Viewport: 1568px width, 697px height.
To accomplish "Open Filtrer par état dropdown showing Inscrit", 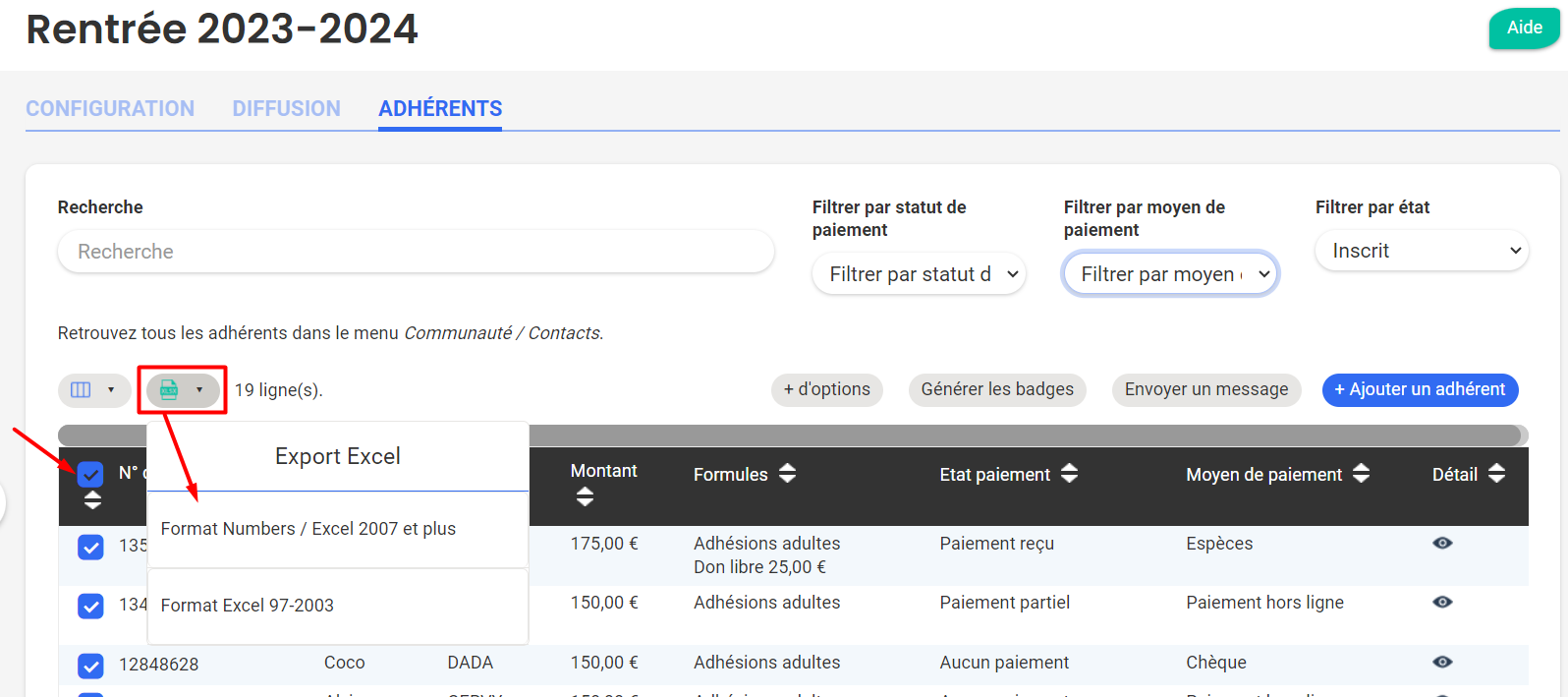I will [1422, 251].
